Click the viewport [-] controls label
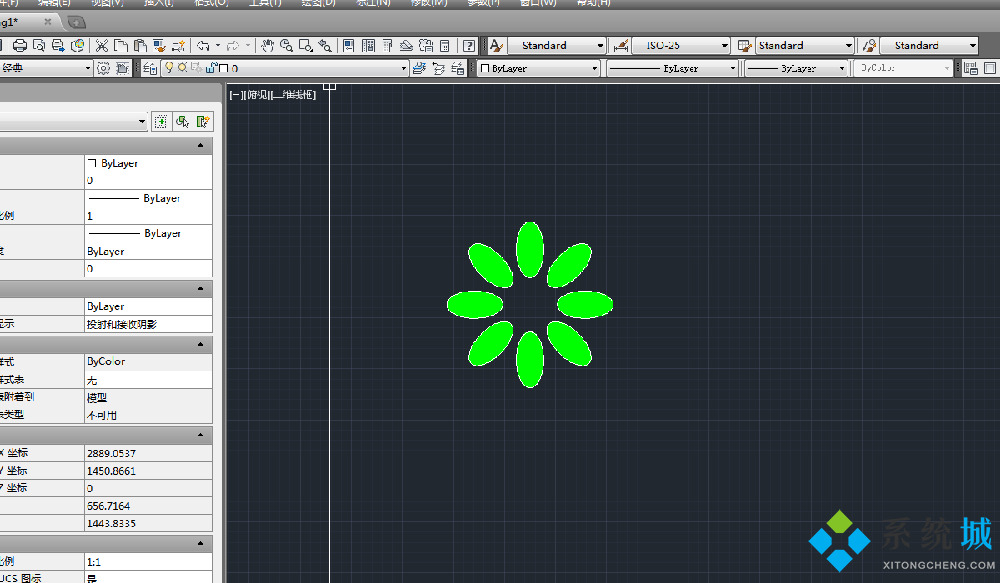Image resolution: width=1000 pixels, height=583 pixels. click(236, 94)
